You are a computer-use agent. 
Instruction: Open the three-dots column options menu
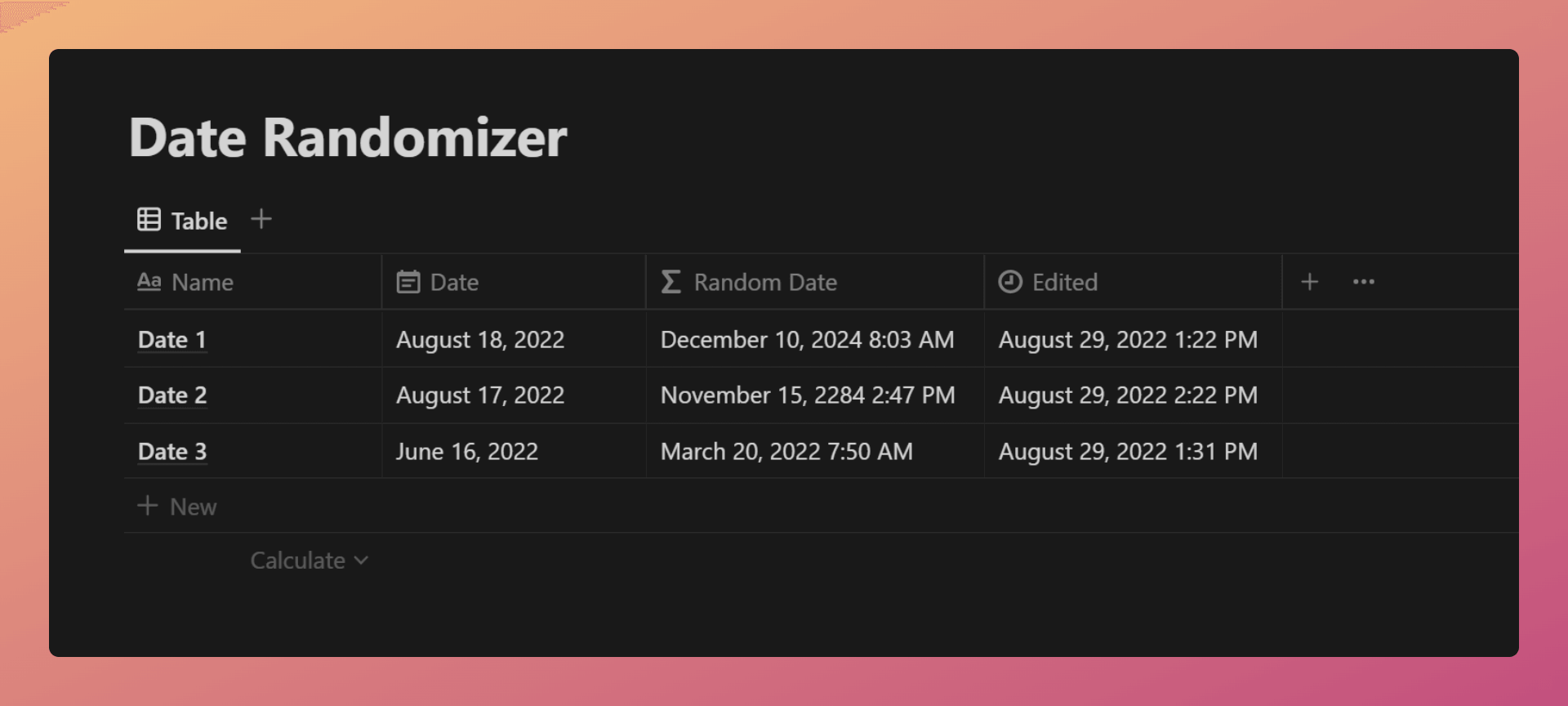[x=1364, y=282]
